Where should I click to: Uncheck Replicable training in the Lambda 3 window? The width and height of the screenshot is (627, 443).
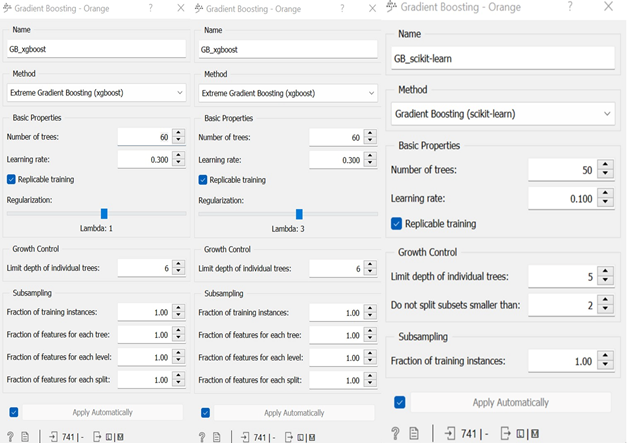[x=204, y=180]
